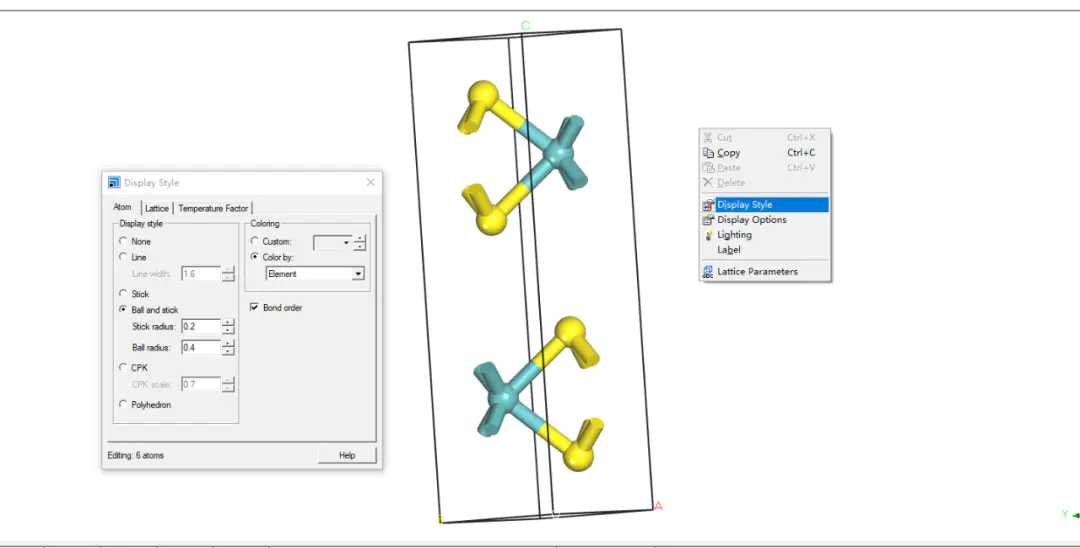Screen dimensions: 1080x548
Task: Click the Display Style dialog title icon
Action: tap(114, 182)
